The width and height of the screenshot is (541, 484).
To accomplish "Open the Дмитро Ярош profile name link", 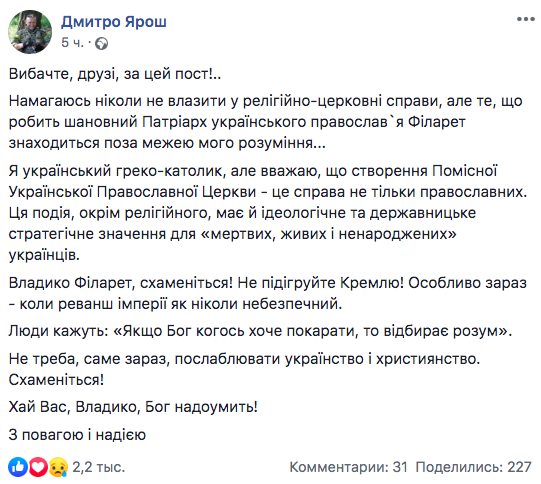I will [x=114, y=22].
